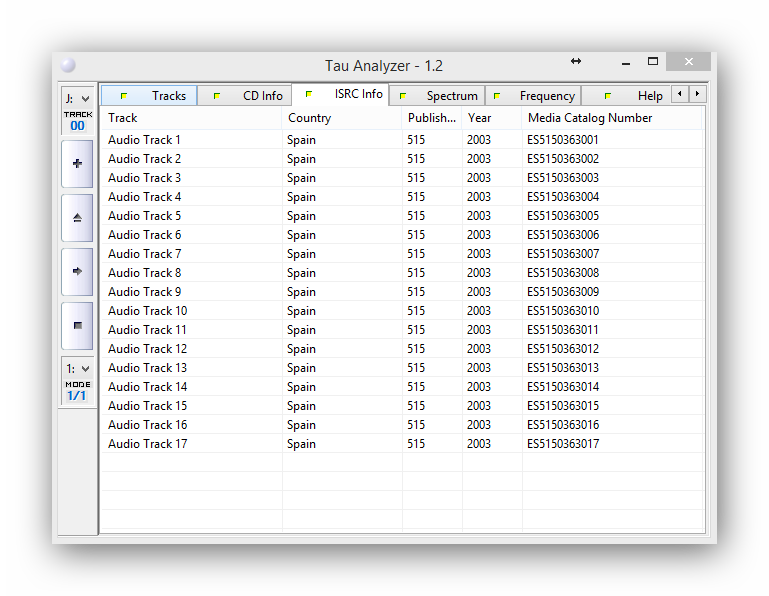This screenshot has height=596, width=769.
Task: Click the right arrow button in sidebar
Action: (77, 271)
